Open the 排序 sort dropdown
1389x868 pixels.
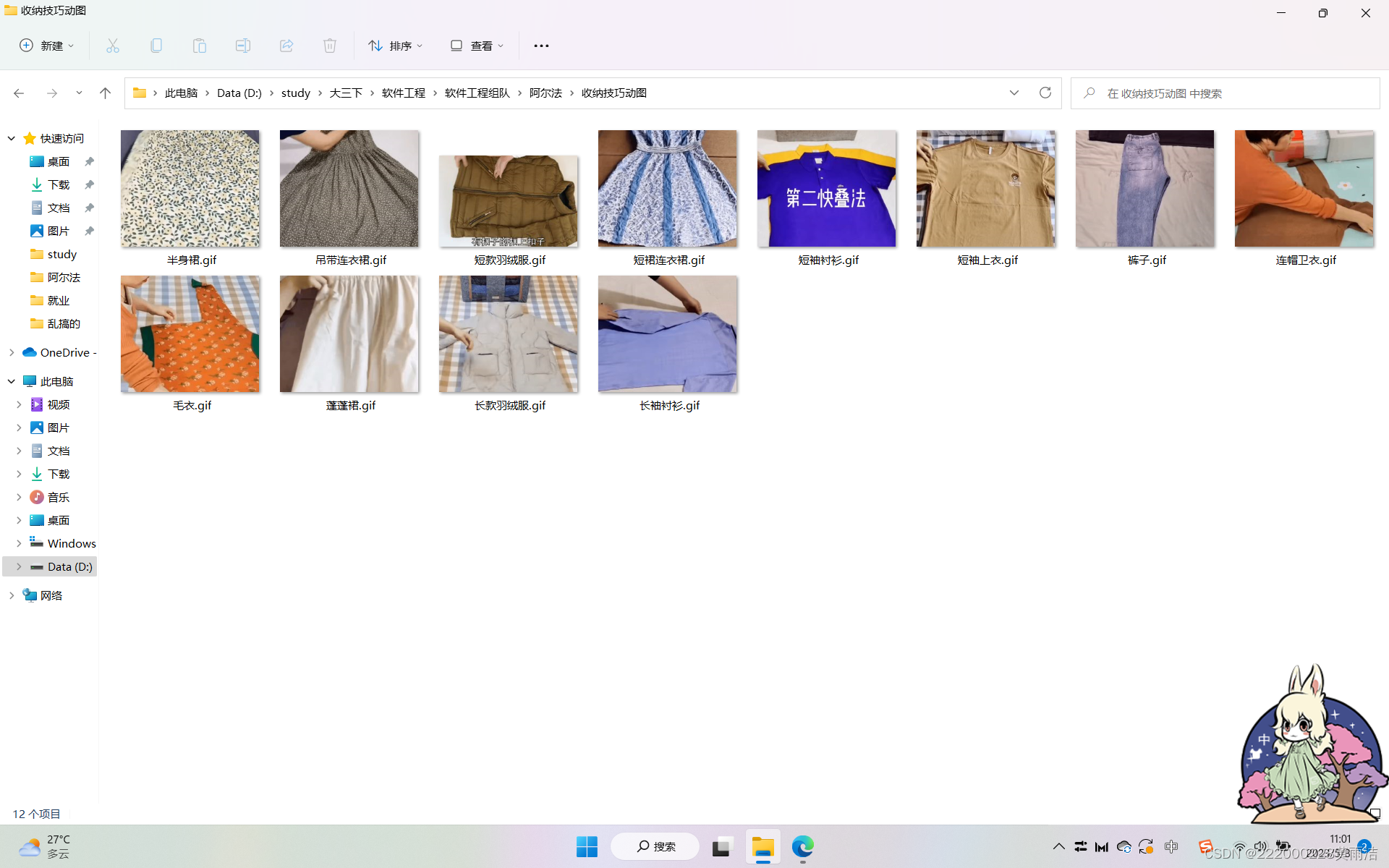point(395,46)
